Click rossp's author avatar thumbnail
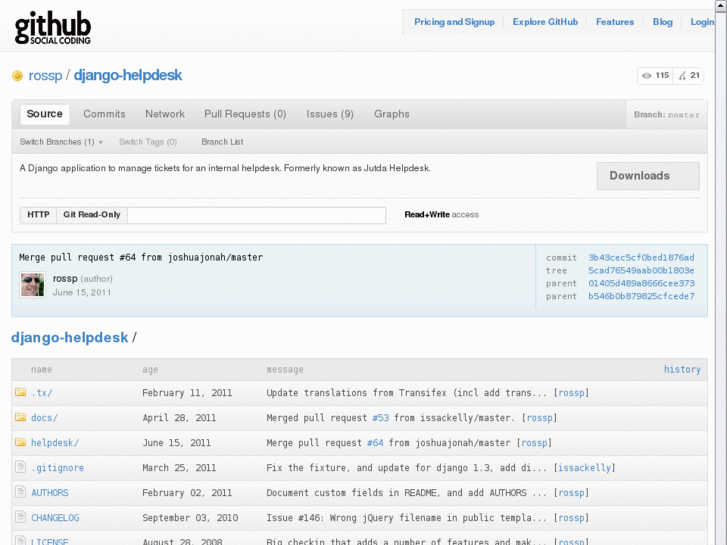Viewport: 727px width, 545px height. [x=32, y=285]
